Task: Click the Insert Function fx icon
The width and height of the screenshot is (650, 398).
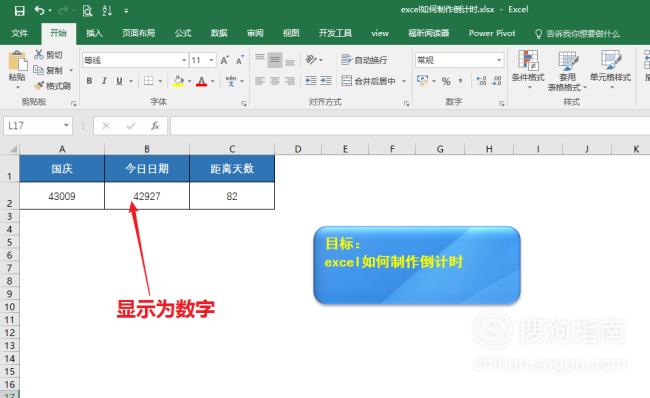Action: [x=155, y=126]
